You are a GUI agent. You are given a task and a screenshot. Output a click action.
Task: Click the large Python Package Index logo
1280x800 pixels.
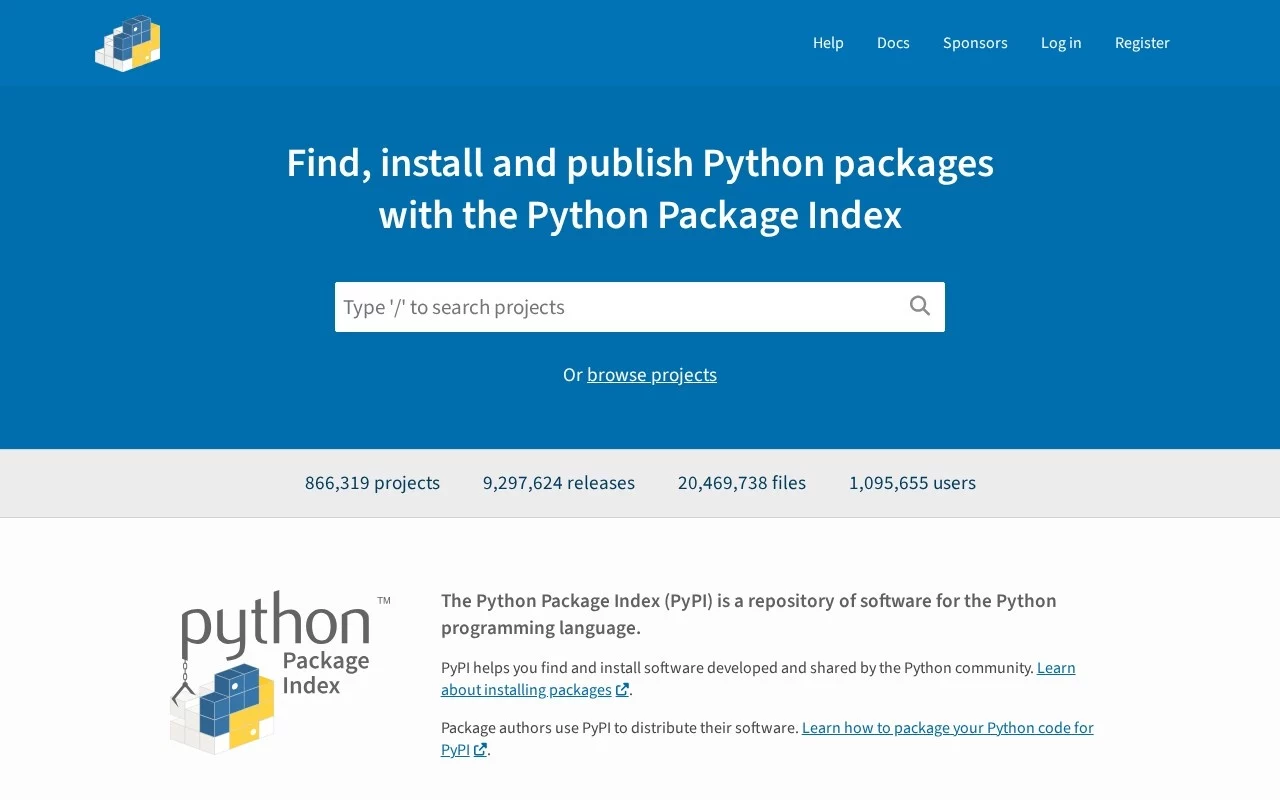(280, 672)
